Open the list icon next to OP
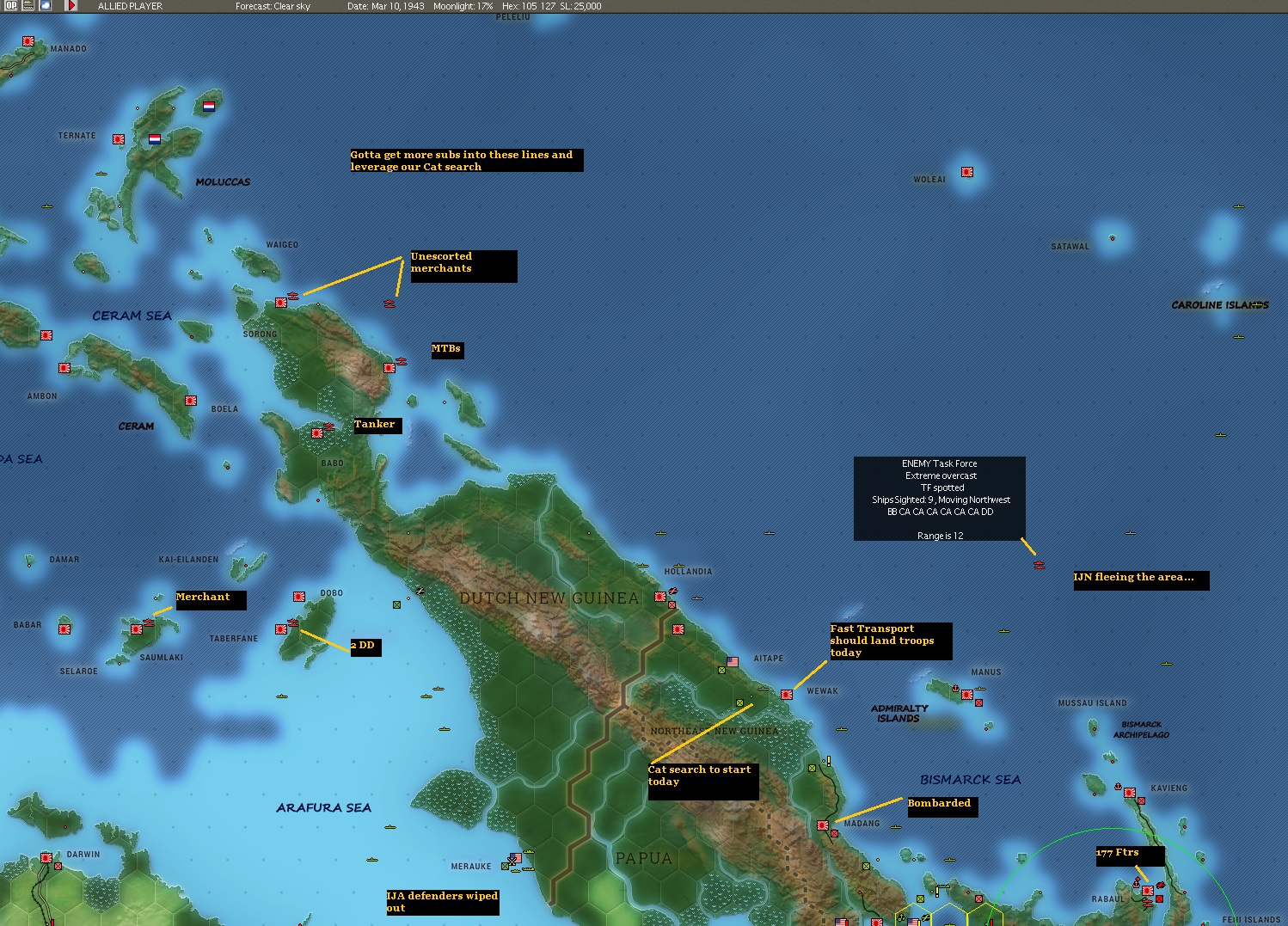 coord(28,5)
